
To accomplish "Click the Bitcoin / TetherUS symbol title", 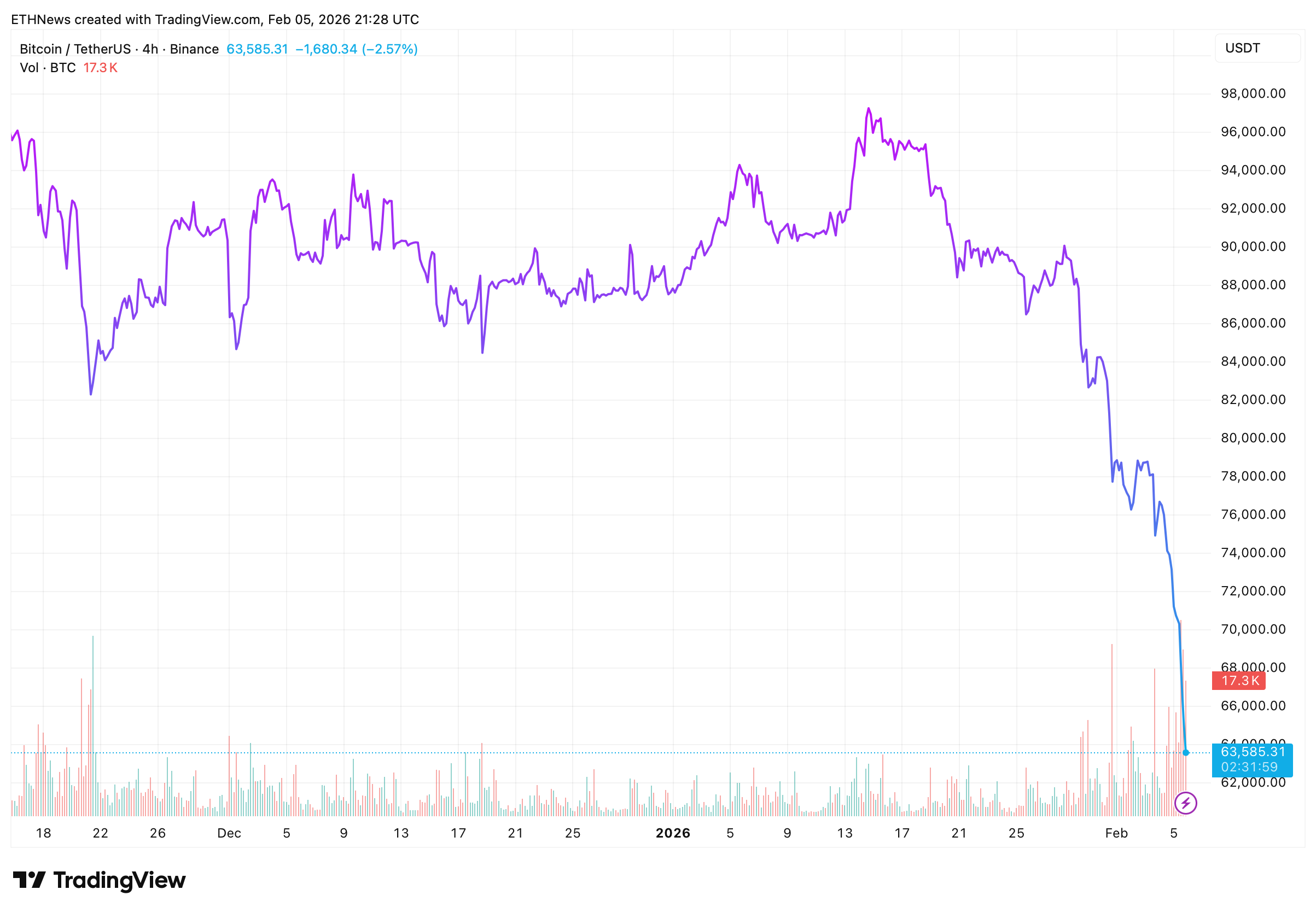I will [75, 49].
